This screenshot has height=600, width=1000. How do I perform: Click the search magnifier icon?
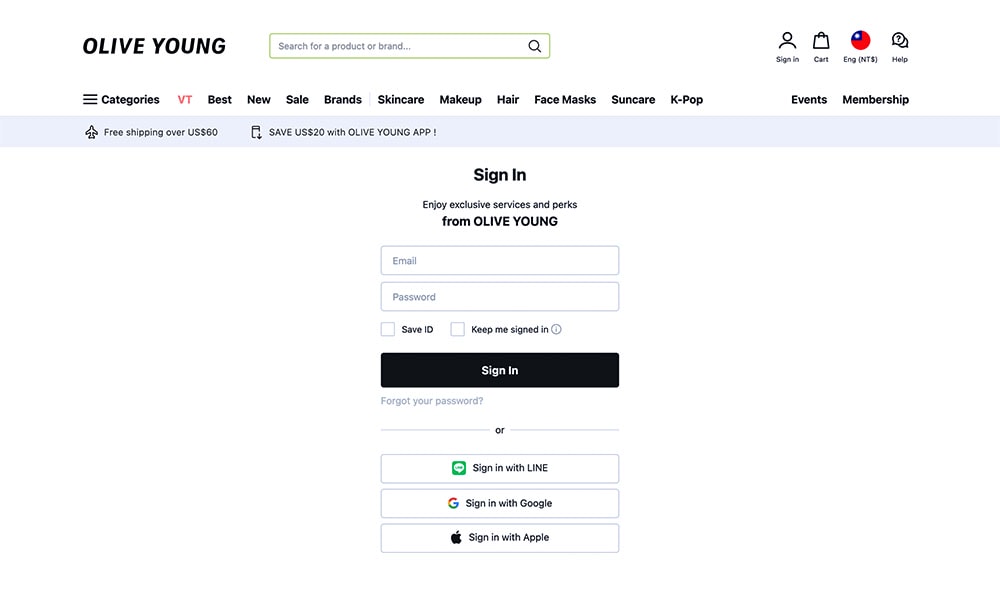(x=534, y=46)
